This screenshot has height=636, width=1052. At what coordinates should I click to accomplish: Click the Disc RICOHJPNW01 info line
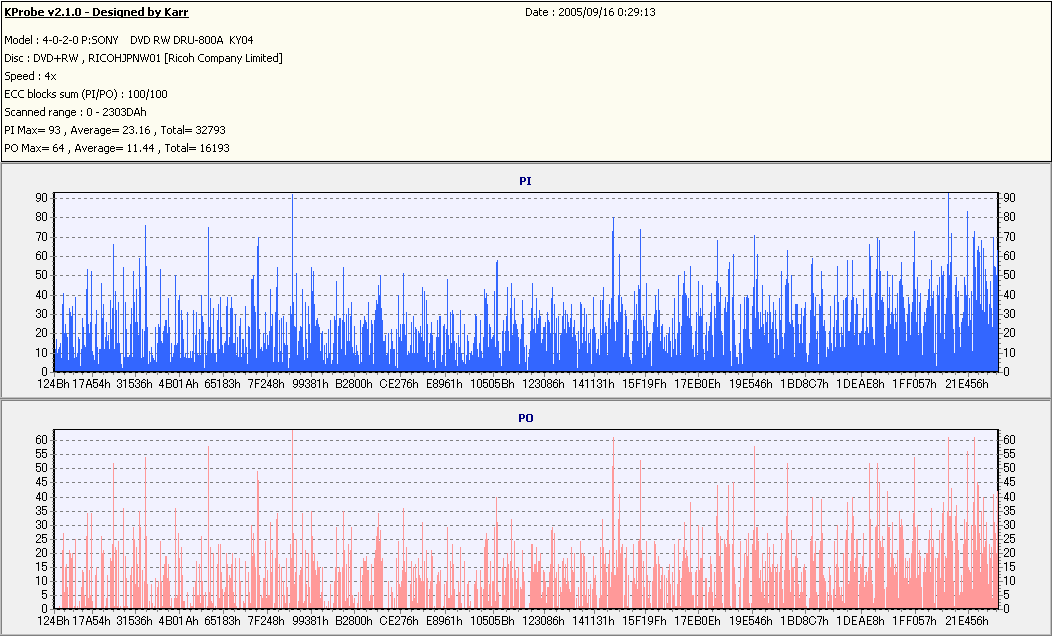143,58
